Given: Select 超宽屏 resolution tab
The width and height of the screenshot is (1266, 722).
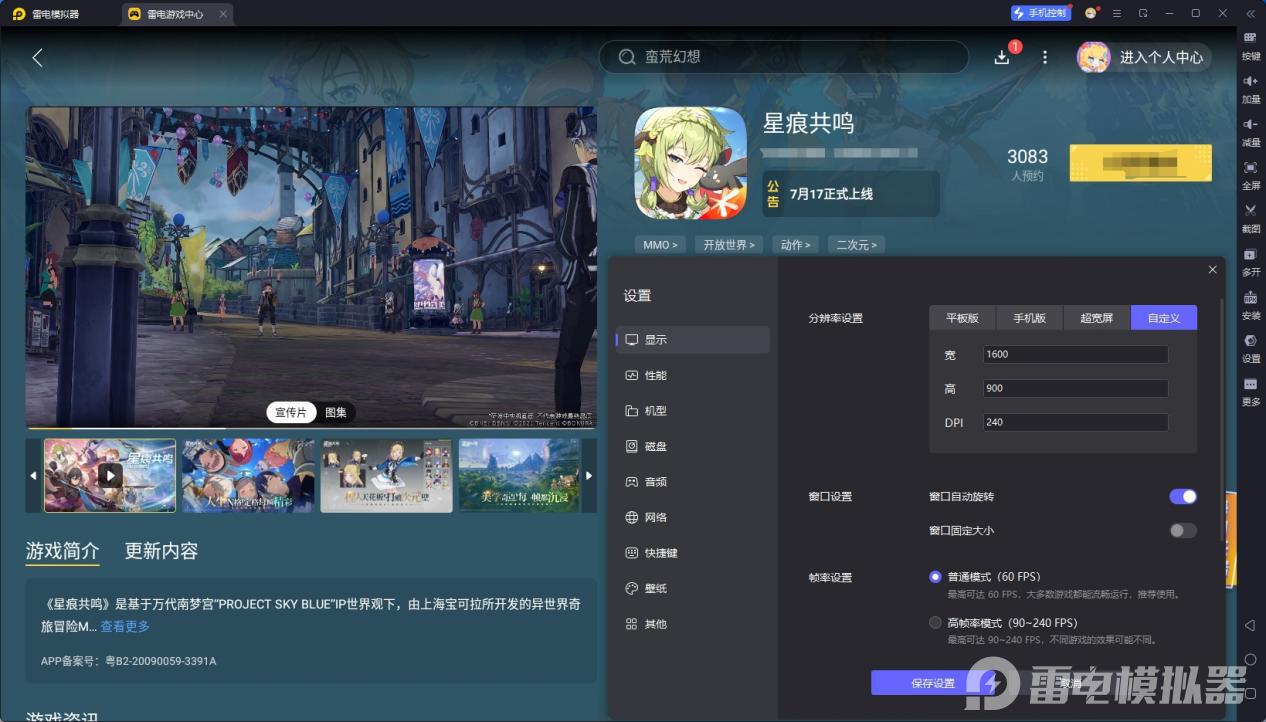Looking at the screenshot, I should [x=1097, y=318].
